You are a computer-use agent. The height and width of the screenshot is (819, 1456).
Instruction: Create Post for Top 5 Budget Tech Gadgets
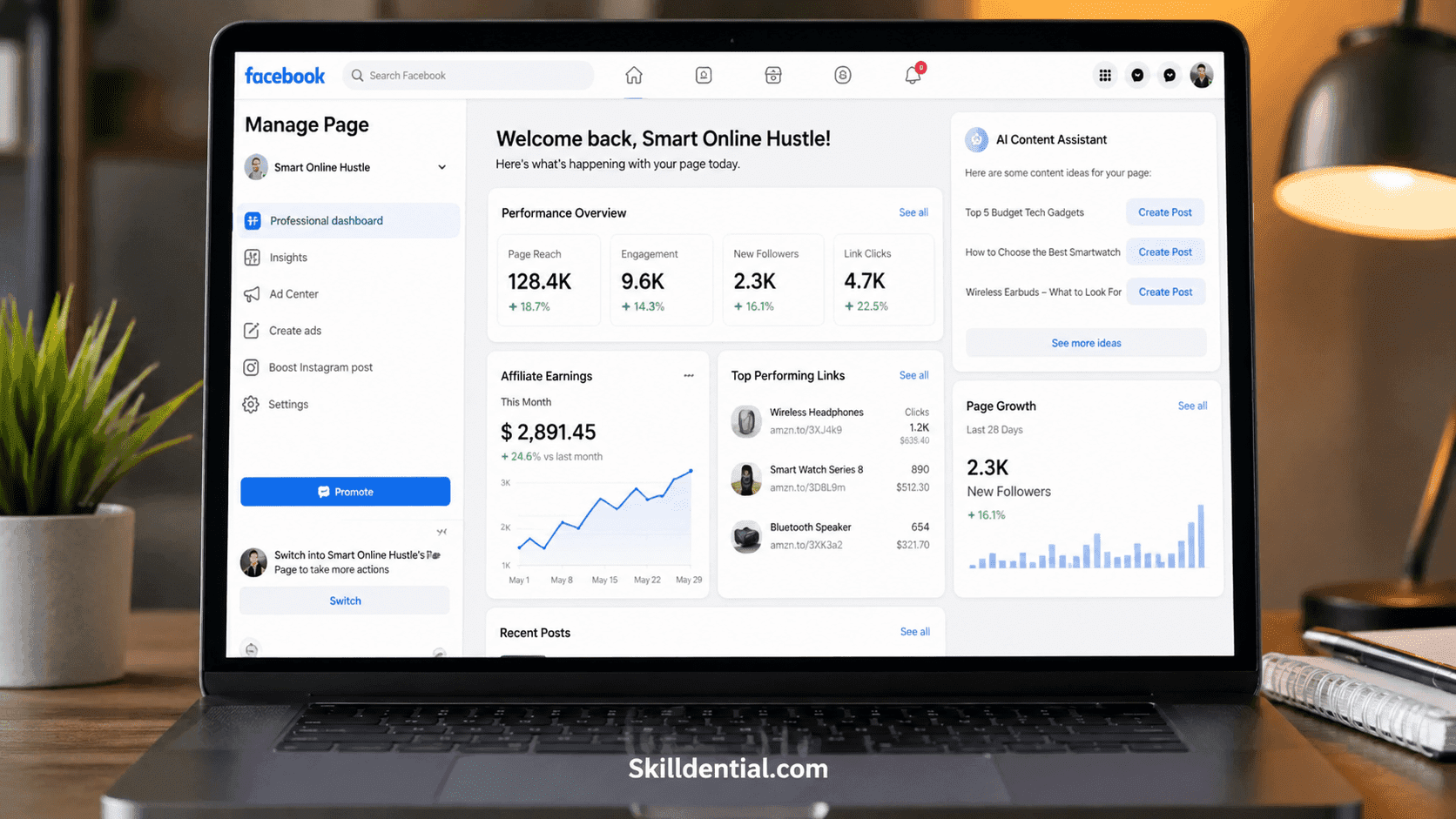pos(1164,211)
